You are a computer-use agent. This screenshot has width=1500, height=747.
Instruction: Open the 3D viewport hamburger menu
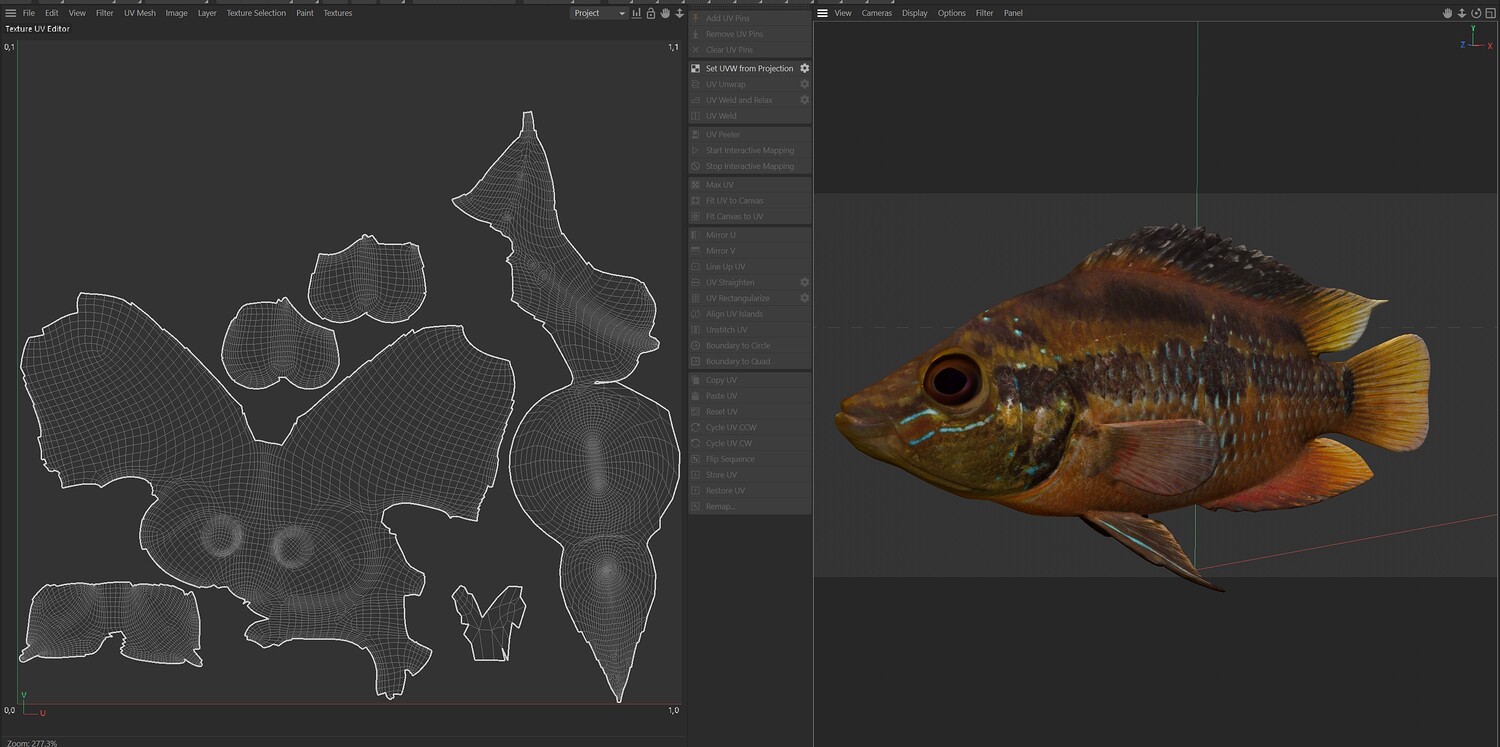[x=822, y=13]
